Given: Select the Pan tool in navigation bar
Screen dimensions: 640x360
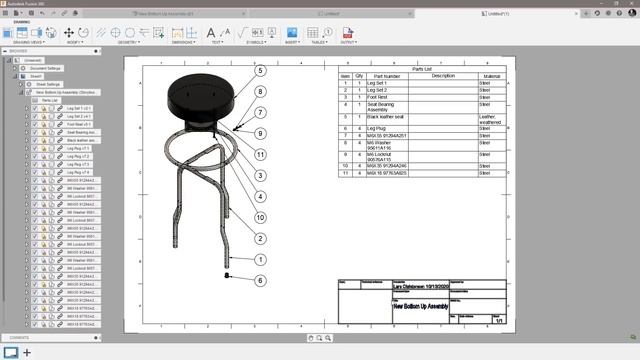Looking at the screenshot, I should click(x=311, y=338).
